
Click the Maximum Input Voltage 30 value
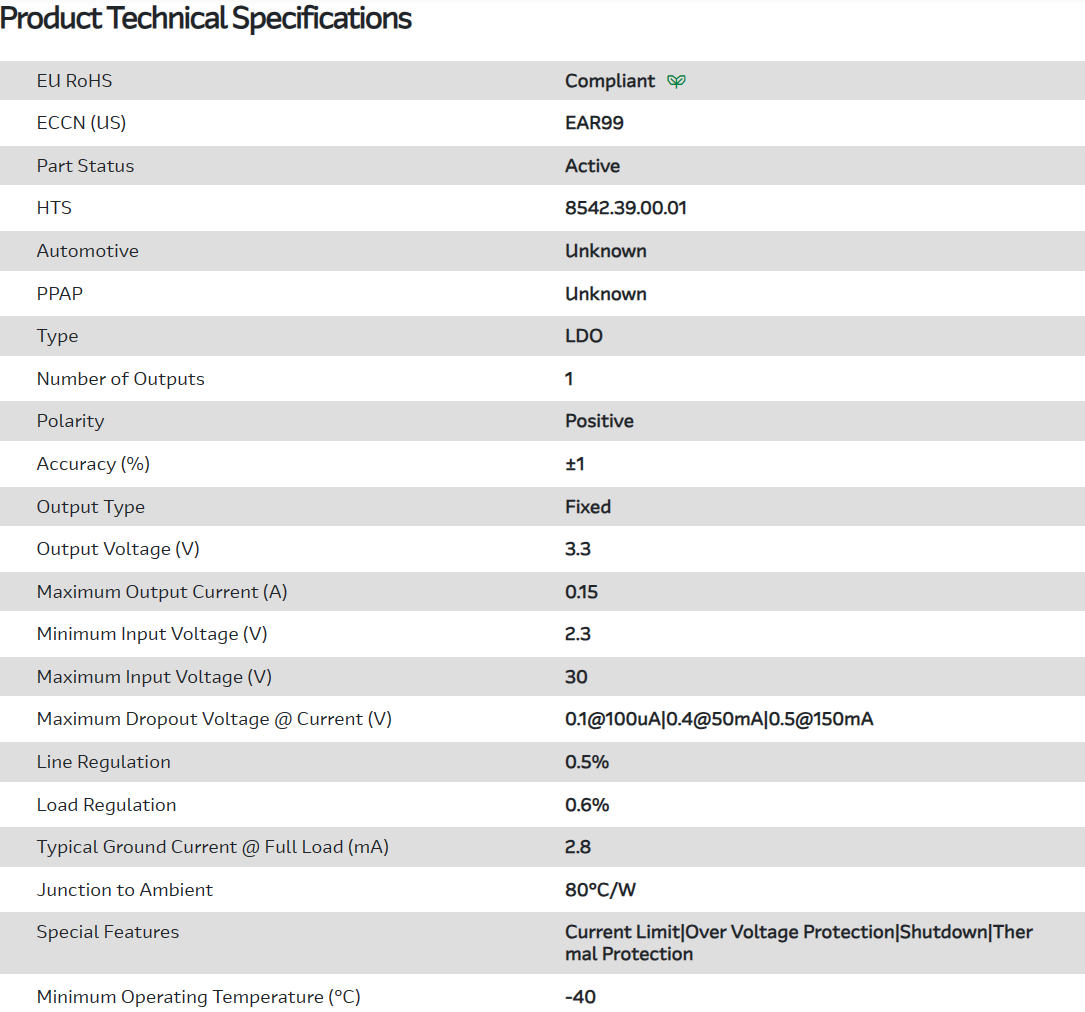[x=576, y=677]
